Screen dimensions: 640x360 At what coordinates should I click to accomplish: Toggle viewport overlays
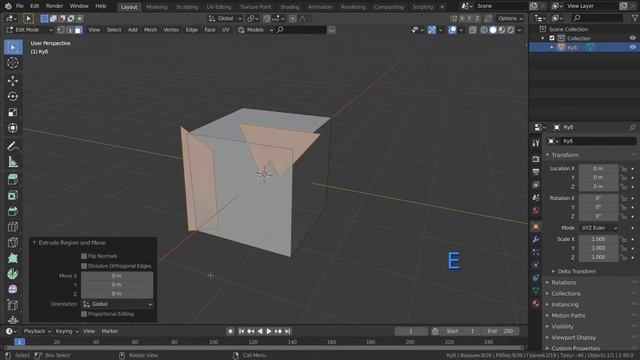coord(452,30)
